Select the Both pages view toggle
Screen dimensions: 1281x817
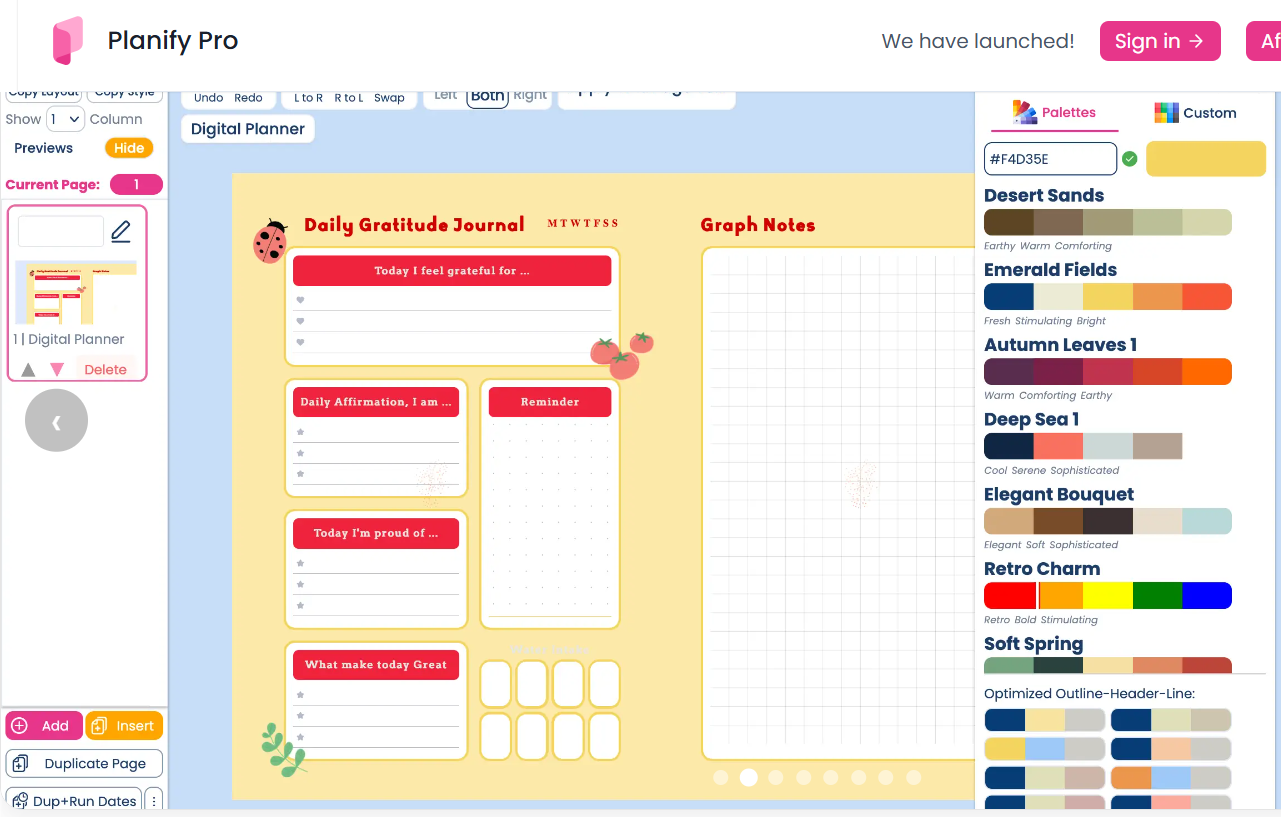point(487,95)
